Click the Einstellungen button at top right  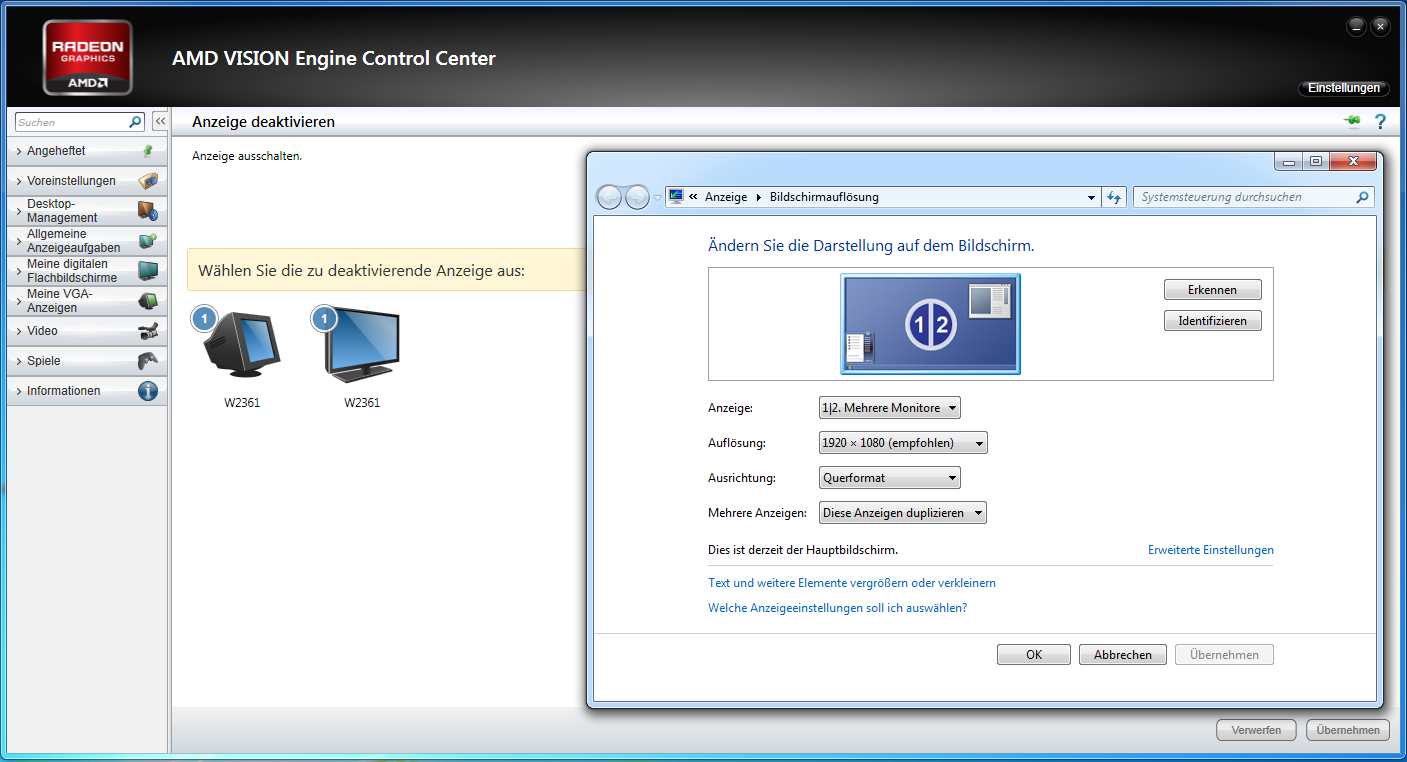coord(1344,88)
